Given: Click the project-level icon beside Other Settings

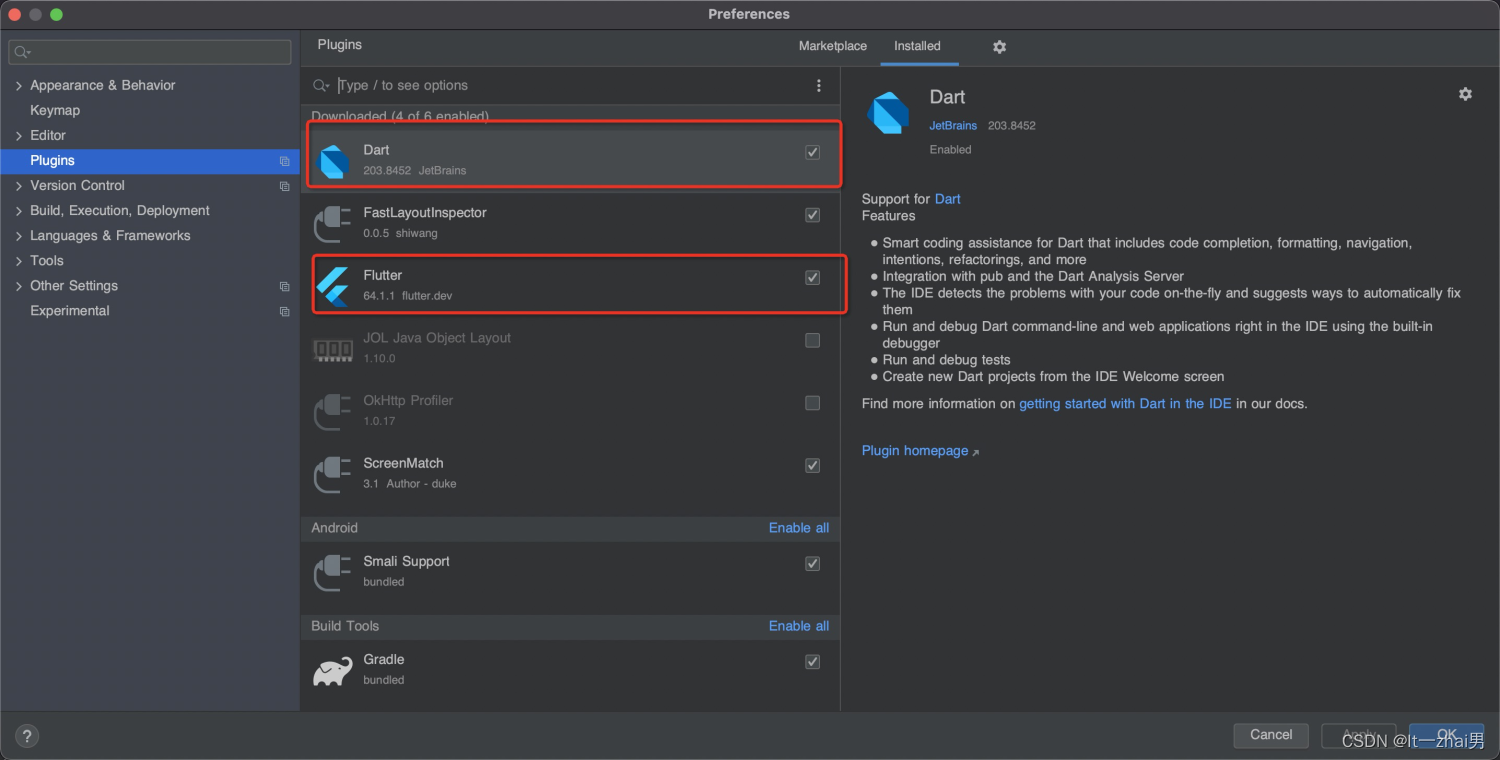Looking at the screenshot, I should coord(285,286).
